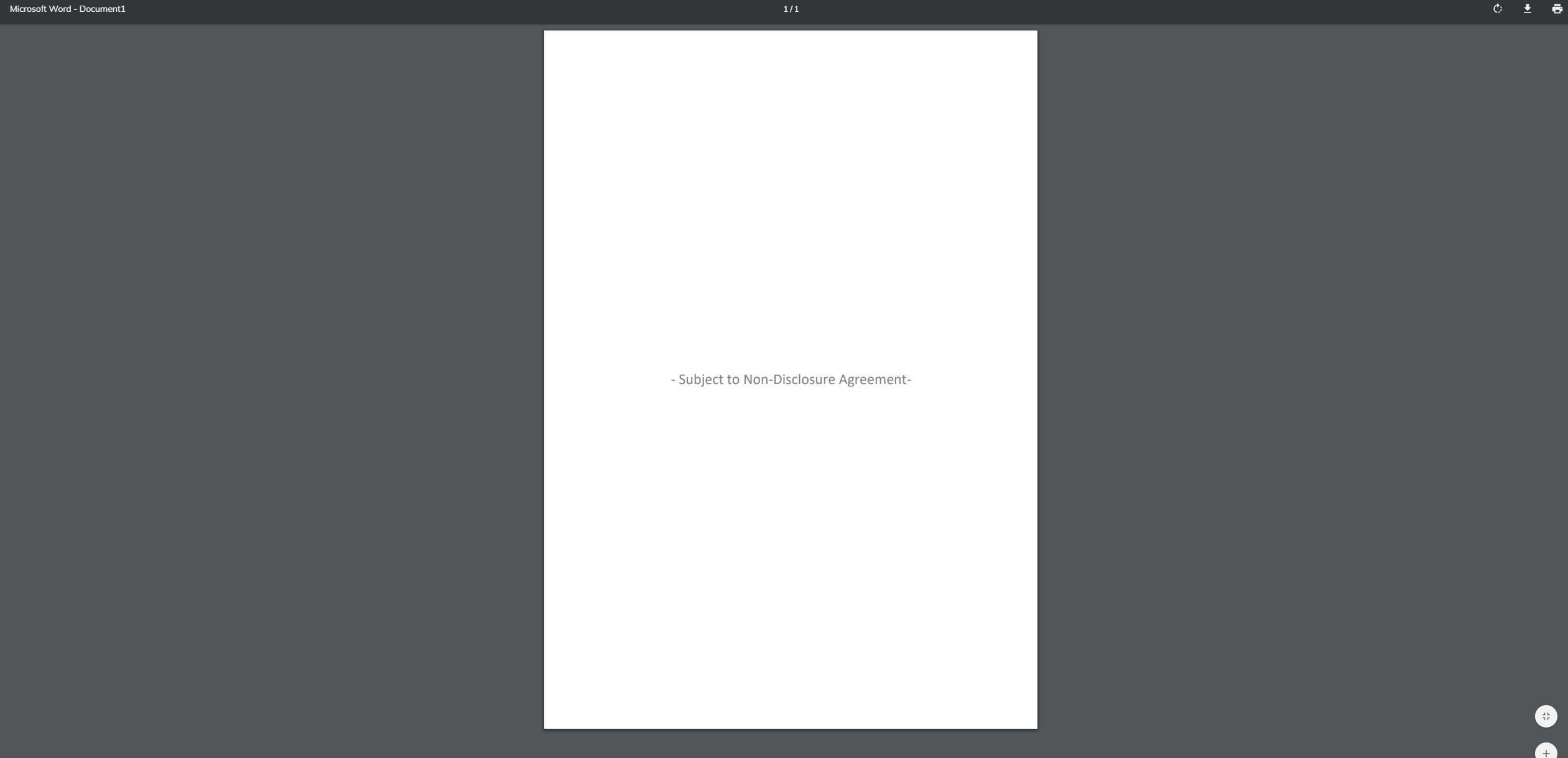
Task: Click the word Document1 in the title
Action: pos(102,9)
